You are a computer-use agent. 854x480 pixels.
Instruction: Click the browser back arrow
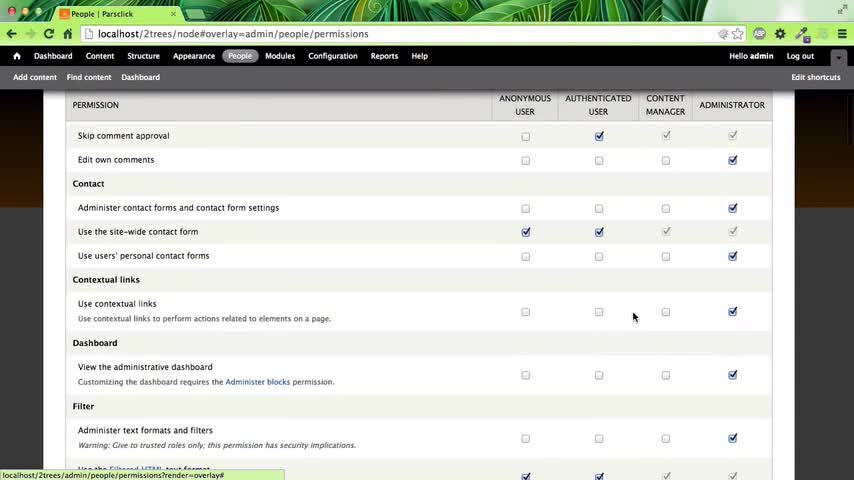[x=11, y=34]
